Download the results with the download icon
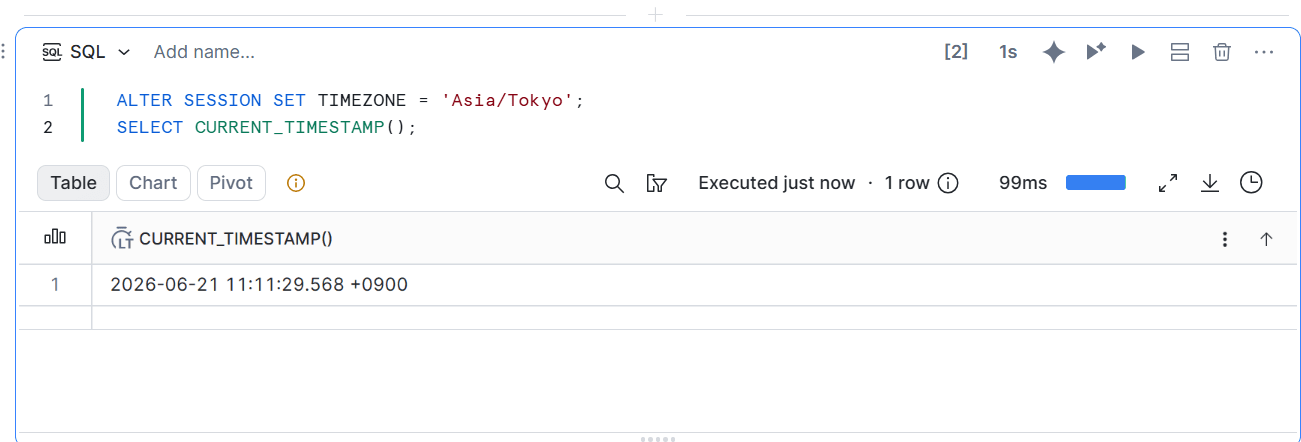 tap(1210, 183)
